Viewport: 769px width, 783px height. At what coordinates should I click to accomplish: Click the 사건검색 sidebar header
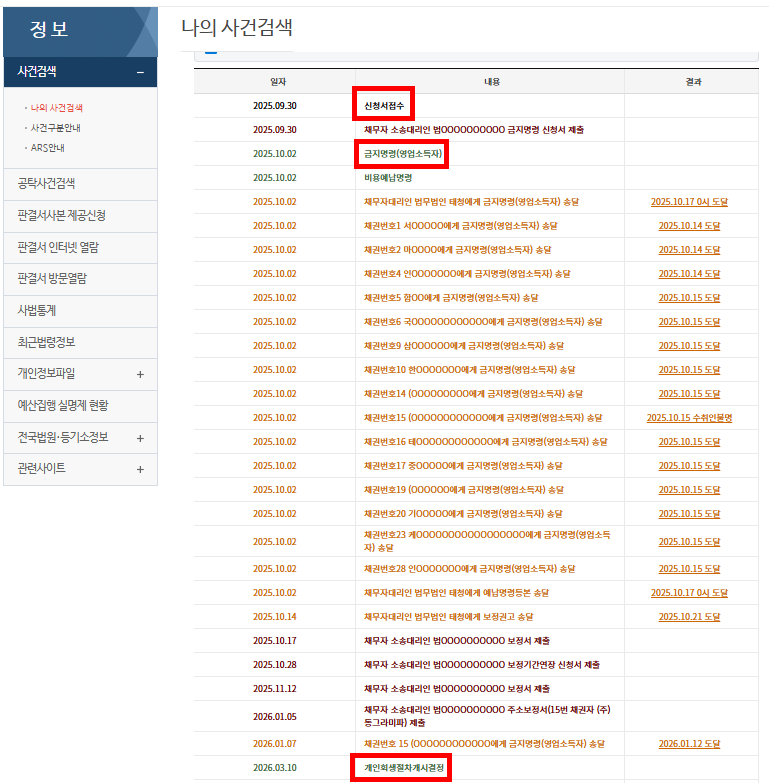80,72
